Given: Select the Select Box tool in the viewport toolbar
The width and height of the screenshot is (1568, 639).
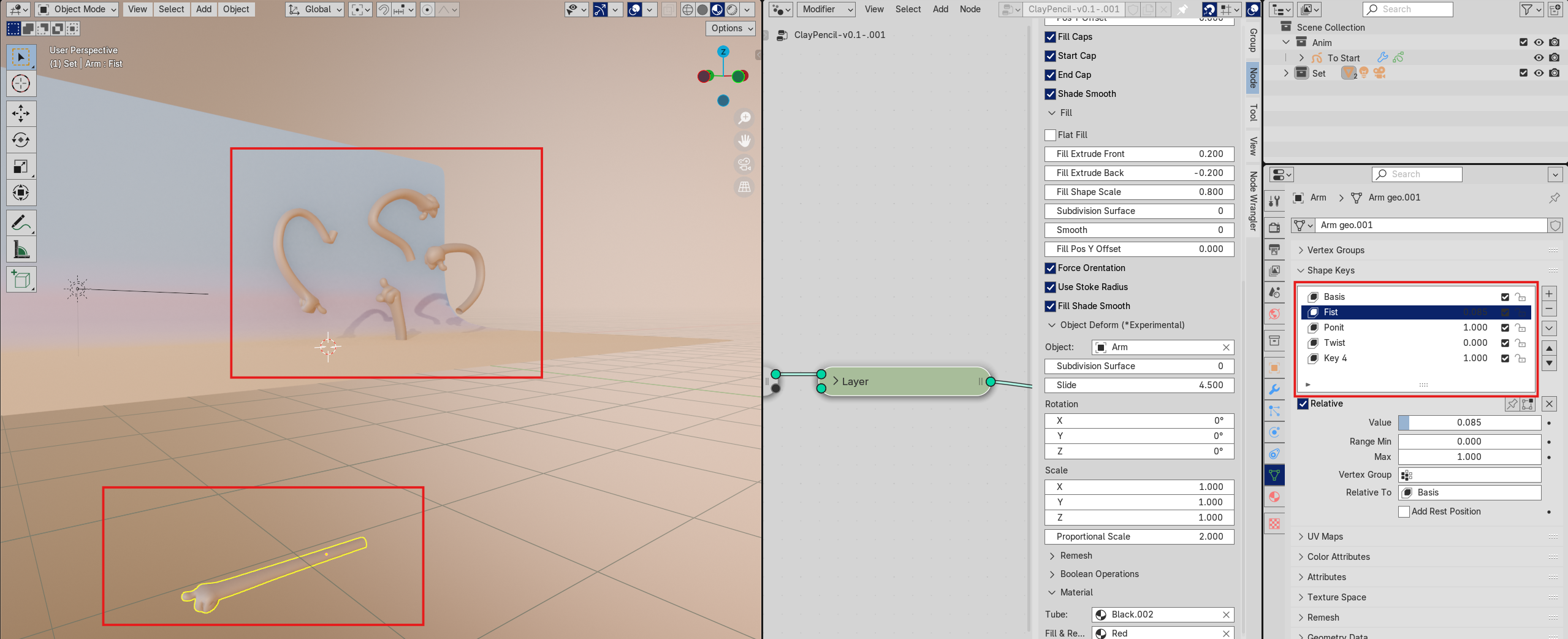Looking at the screenshot, I should [x=21, y=57].
